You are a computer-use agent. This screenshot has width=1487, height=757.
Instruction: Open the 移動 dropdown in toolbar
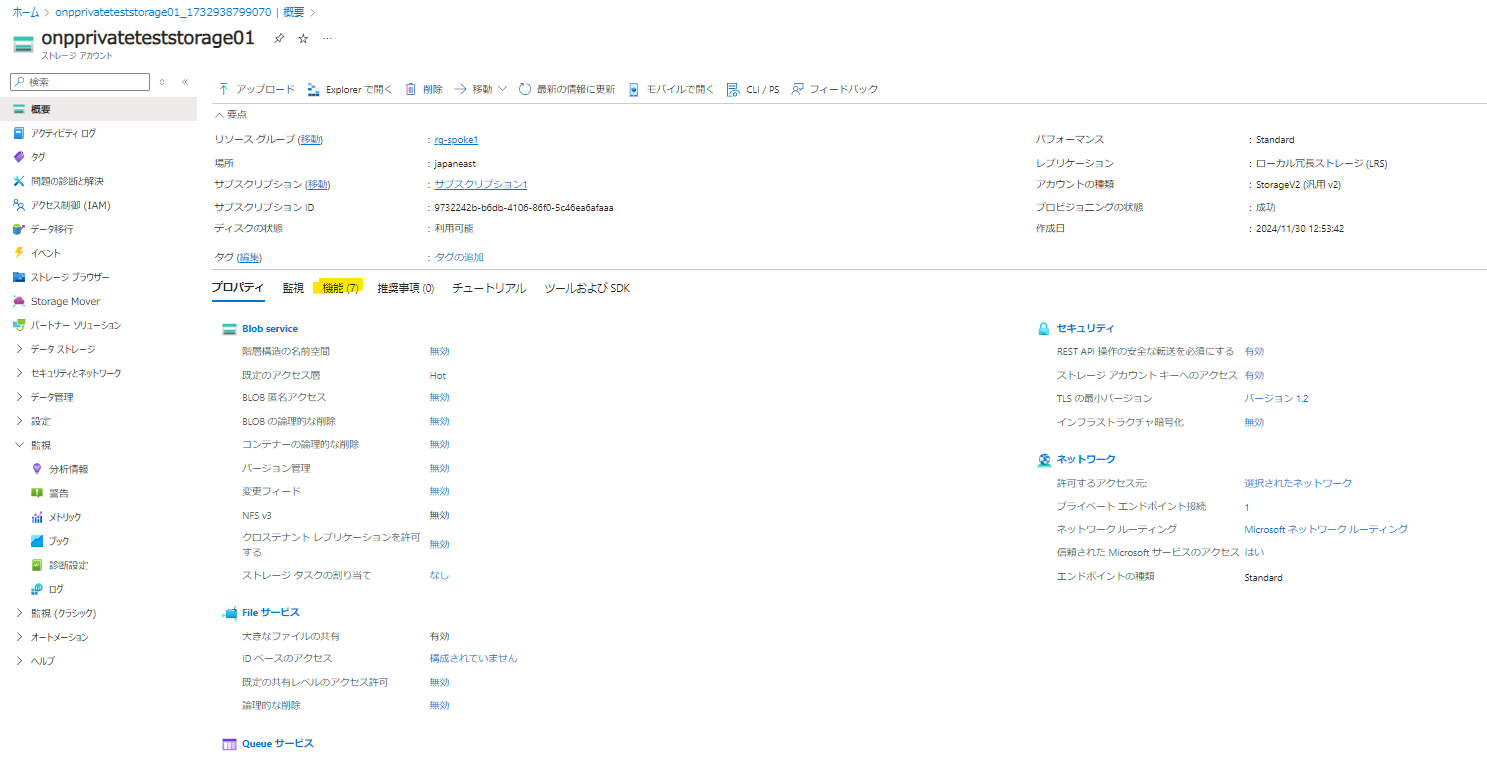(481, 89)
